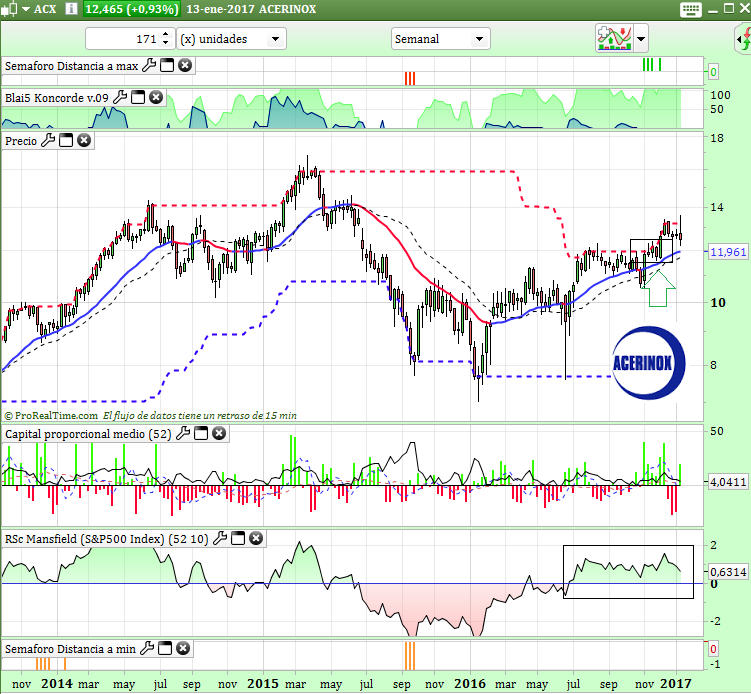Close the RSc Mansfield indicator panel
The width and height of the screenshot is (751, 694).
256,539
